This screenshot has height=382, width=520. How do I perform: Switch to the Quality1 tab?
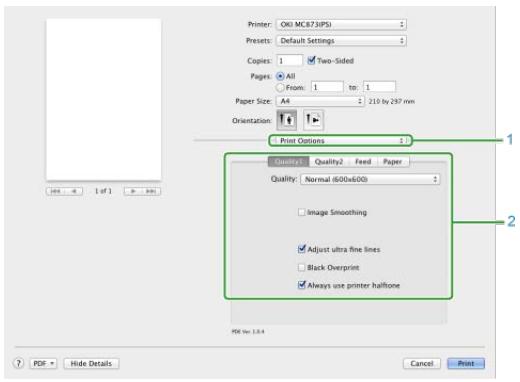[289, 162]
